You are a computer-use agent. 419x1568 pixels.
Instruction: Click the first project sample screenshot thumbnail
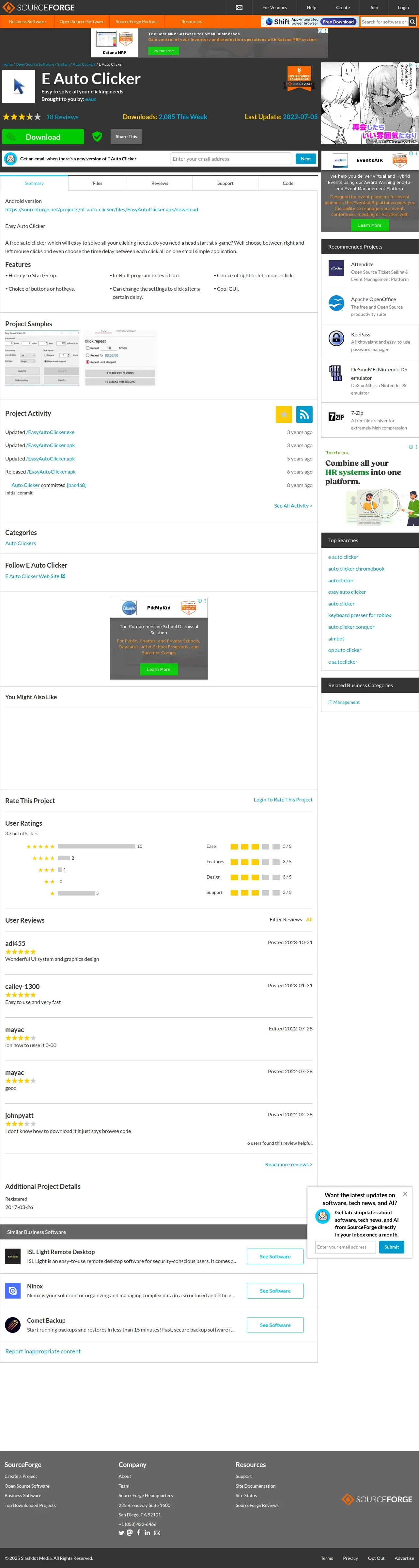[x=42, y=359]
